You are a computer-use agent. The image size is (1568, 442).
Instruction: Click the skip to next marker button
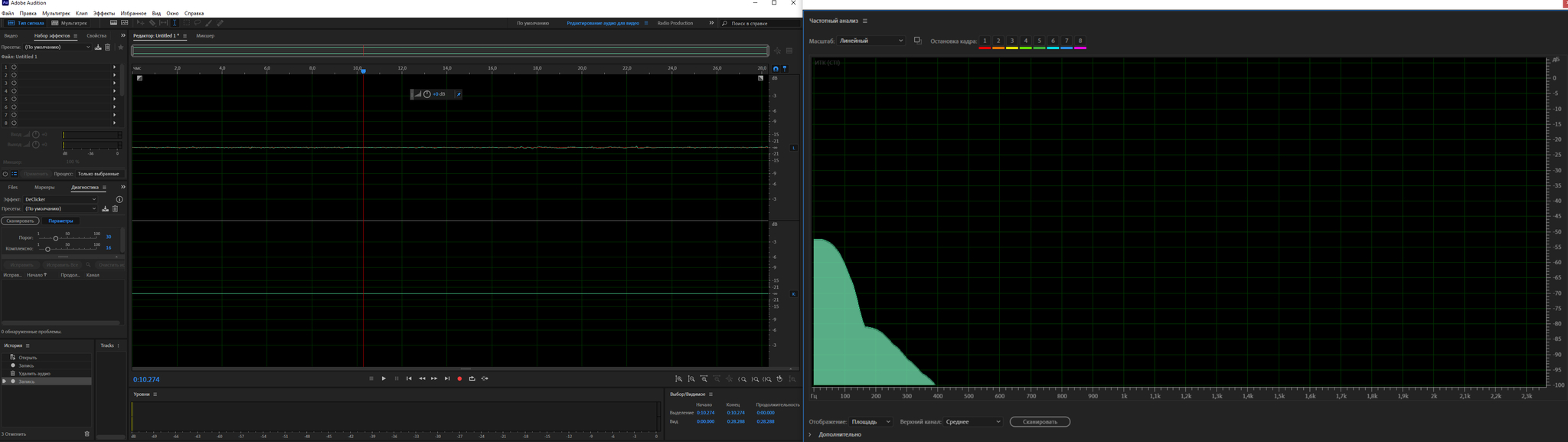click(x=447, y=378)
